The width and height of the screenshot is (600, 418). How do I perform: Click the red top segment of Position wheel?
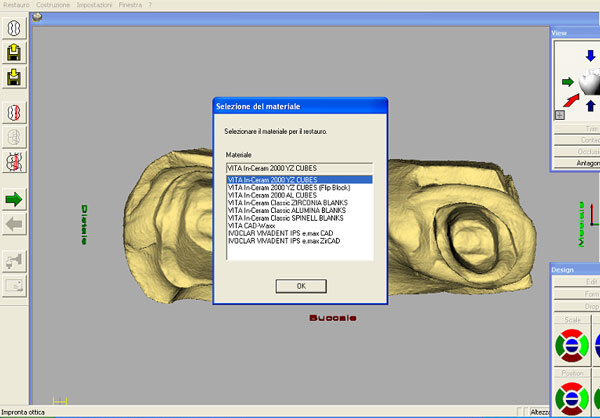pyautogui.click(x=572, y=387)
